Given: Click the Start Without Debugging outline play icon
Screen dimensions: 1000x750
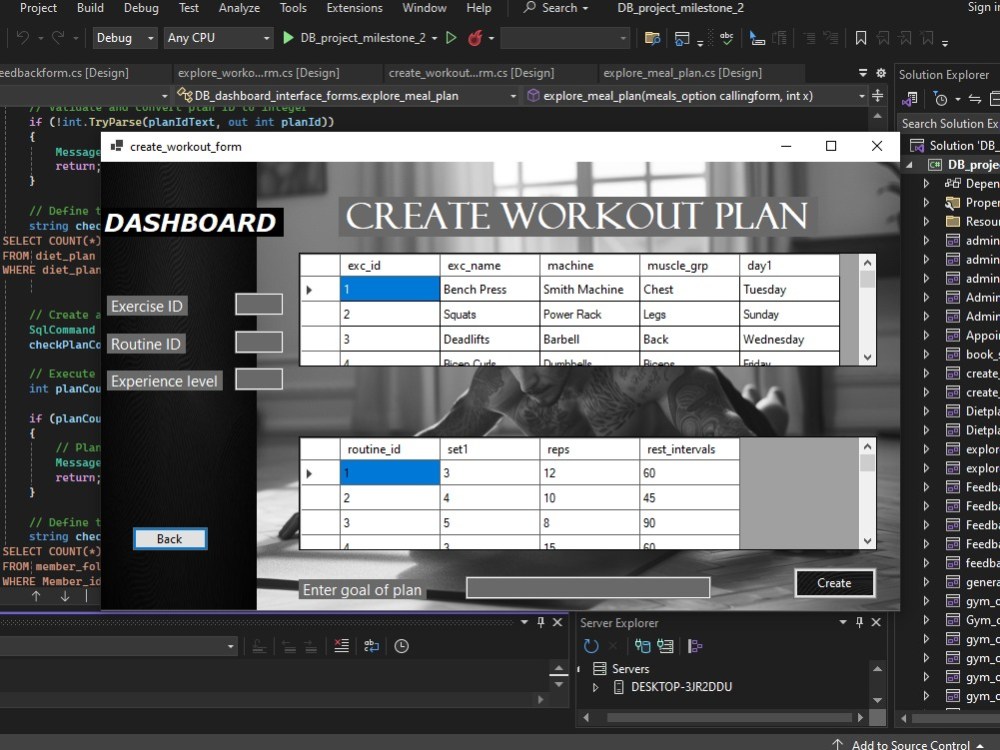Looking at the screenshot, I should tap(451, 38).
